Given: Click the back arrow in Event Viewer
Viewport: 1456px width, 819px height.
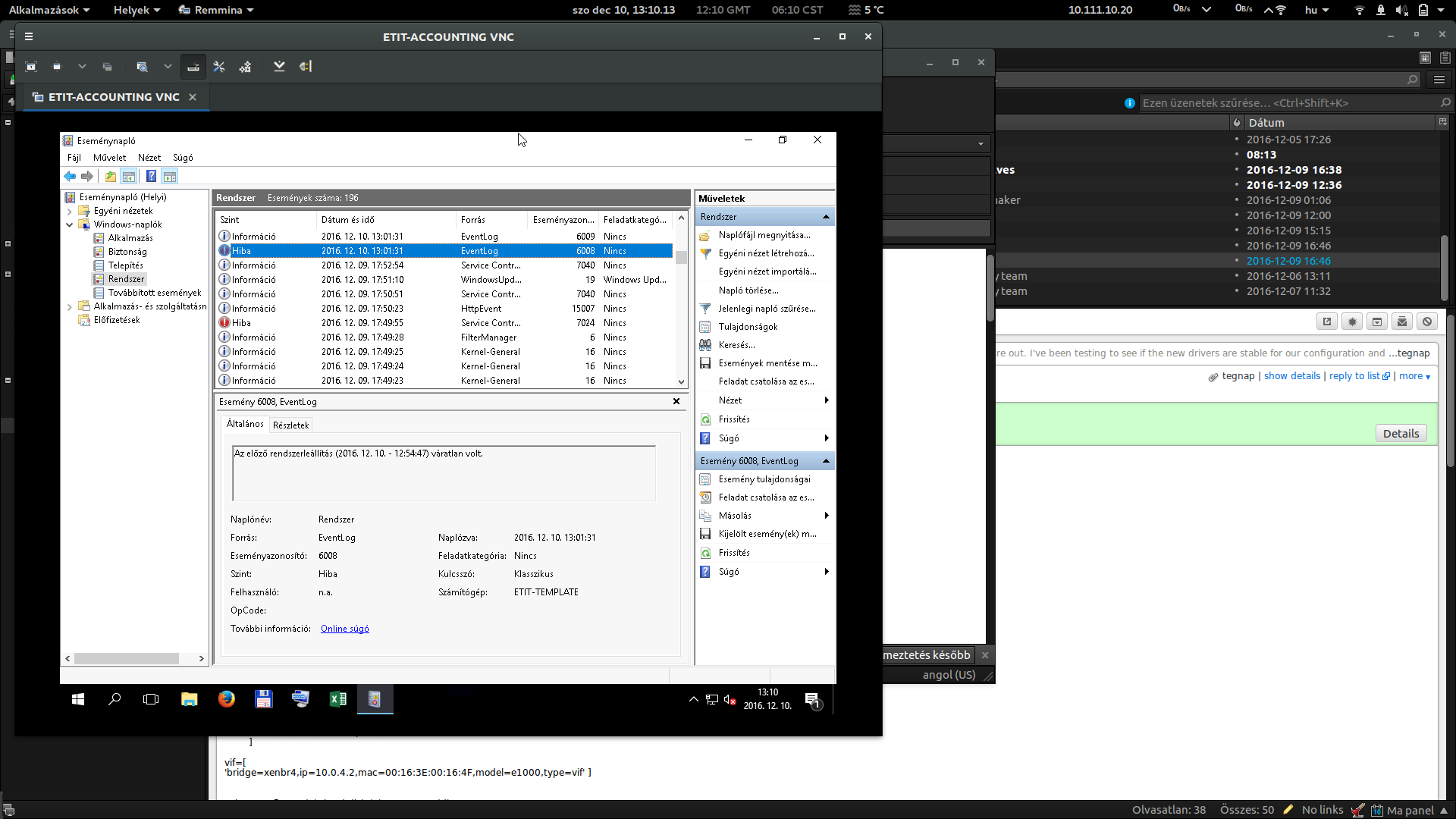Looking at the screenshot, I should 70,177.
